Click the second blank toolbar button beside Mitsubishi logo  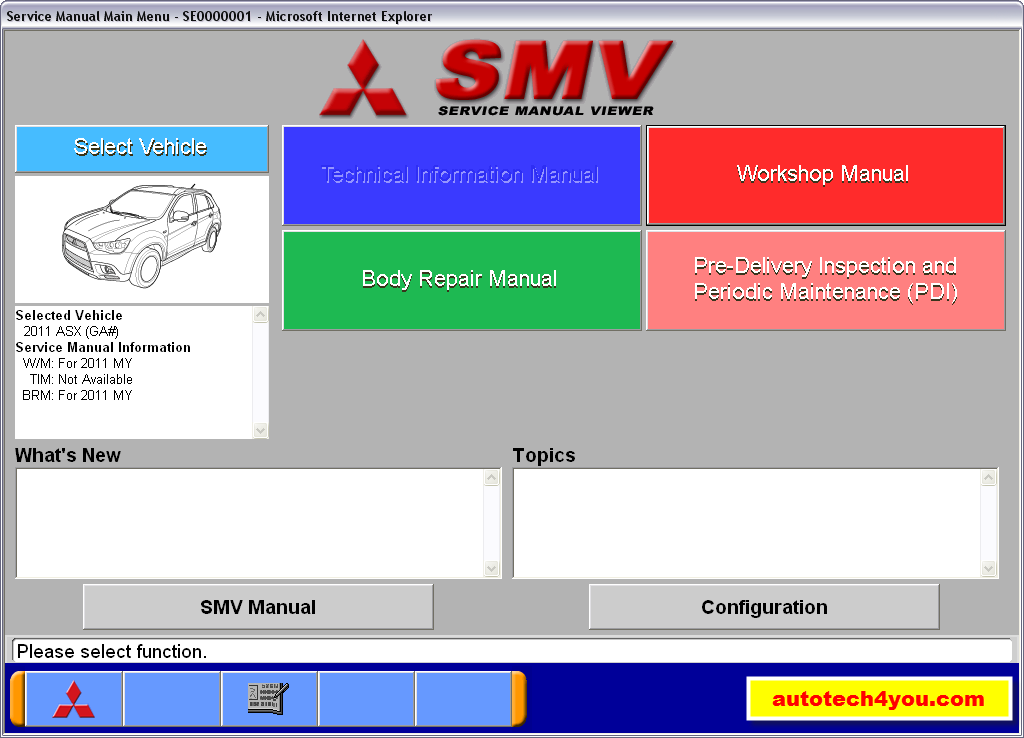(x=172, y=699)
